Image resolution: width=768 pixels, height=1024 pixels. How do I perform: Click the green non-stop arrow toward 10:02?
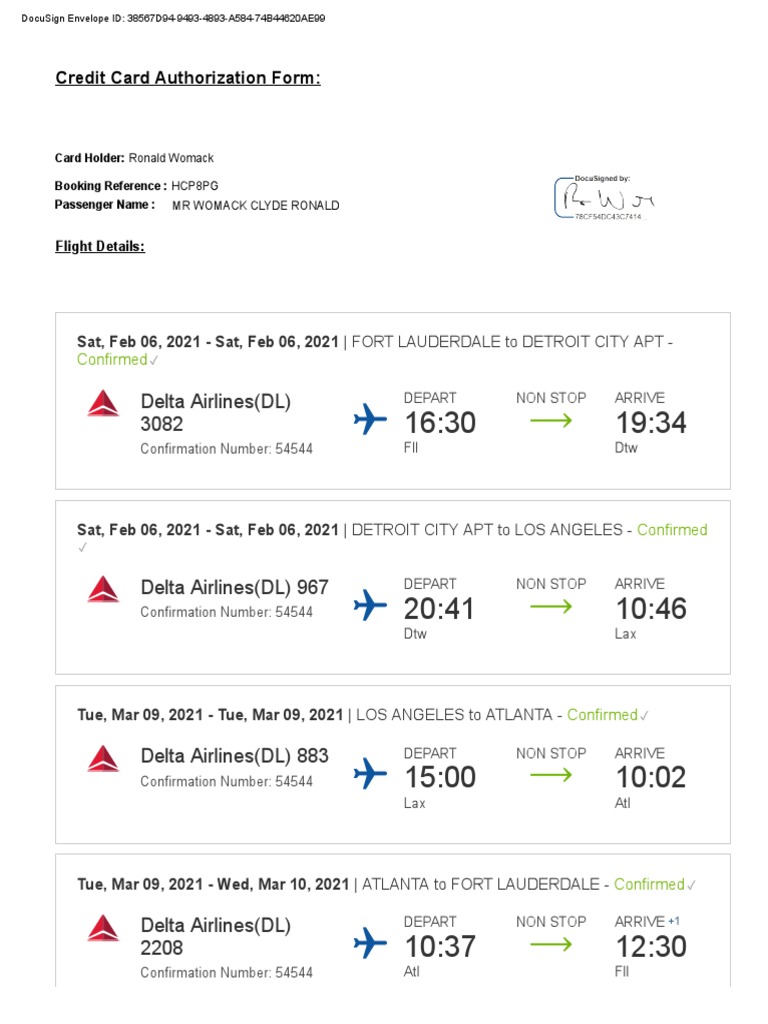[551, 775]
